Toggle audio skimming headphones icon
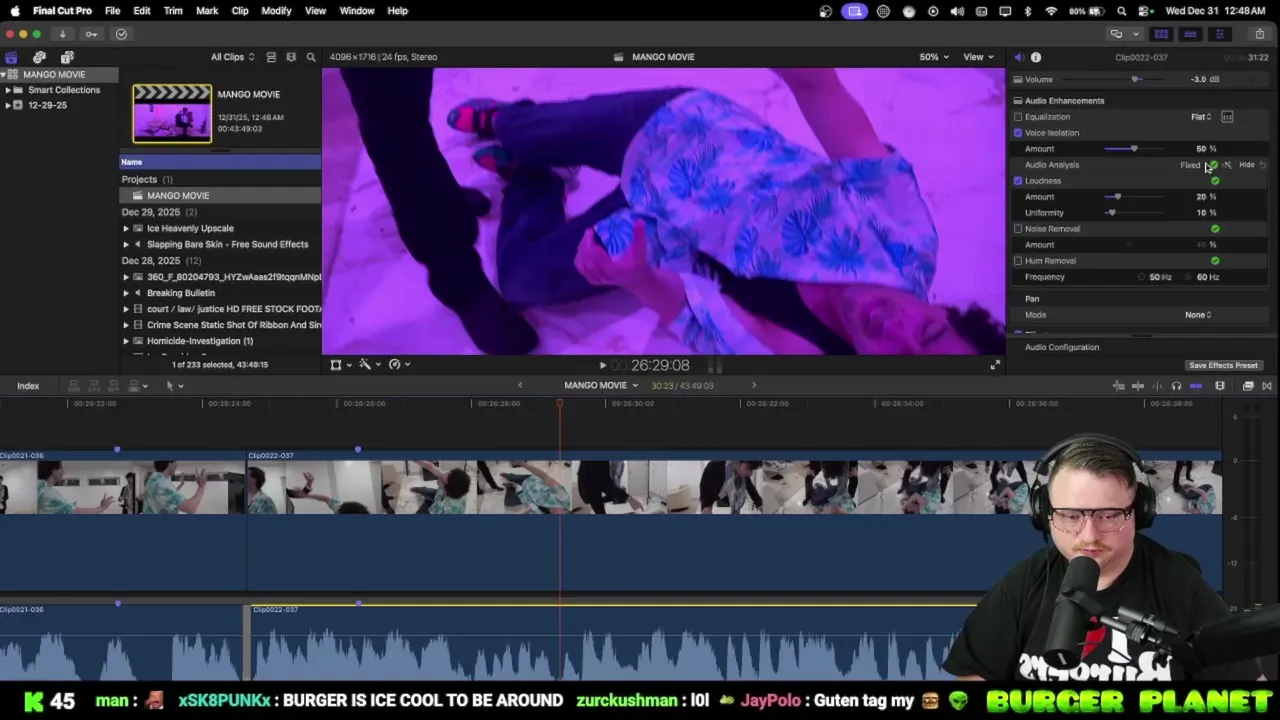This screenshot has height=720, width=1280. point(1176,386)
